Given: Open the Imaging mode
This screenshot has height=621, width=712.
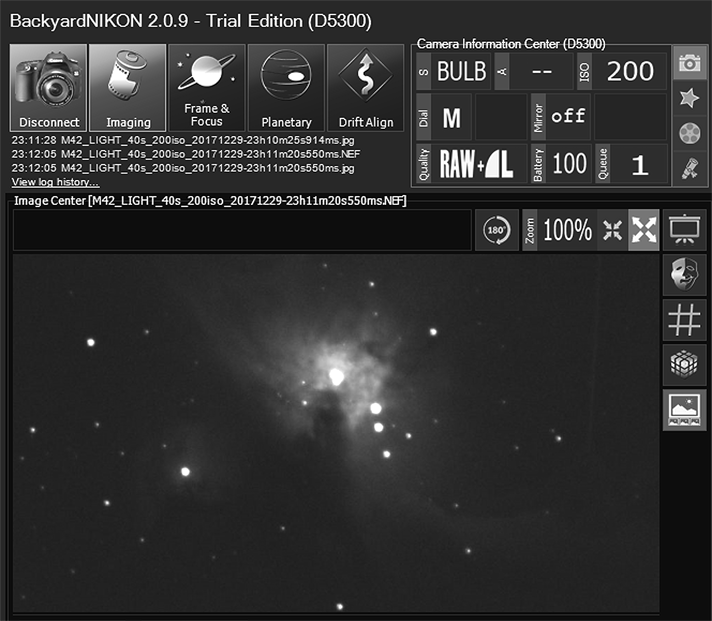Looking at the screenshot, I should pos(128,88).
